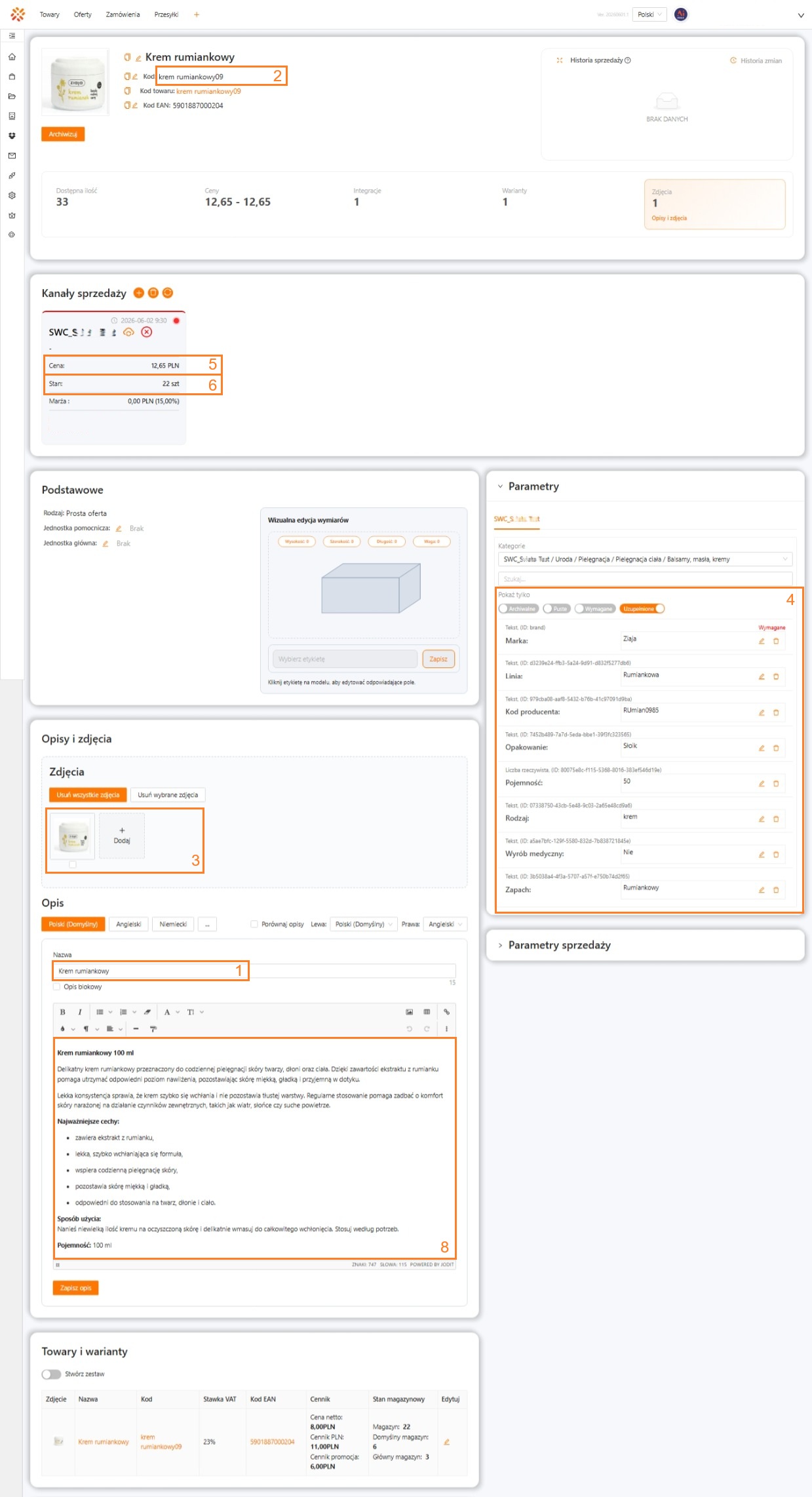Open the Kategorie dropdown

645,559
